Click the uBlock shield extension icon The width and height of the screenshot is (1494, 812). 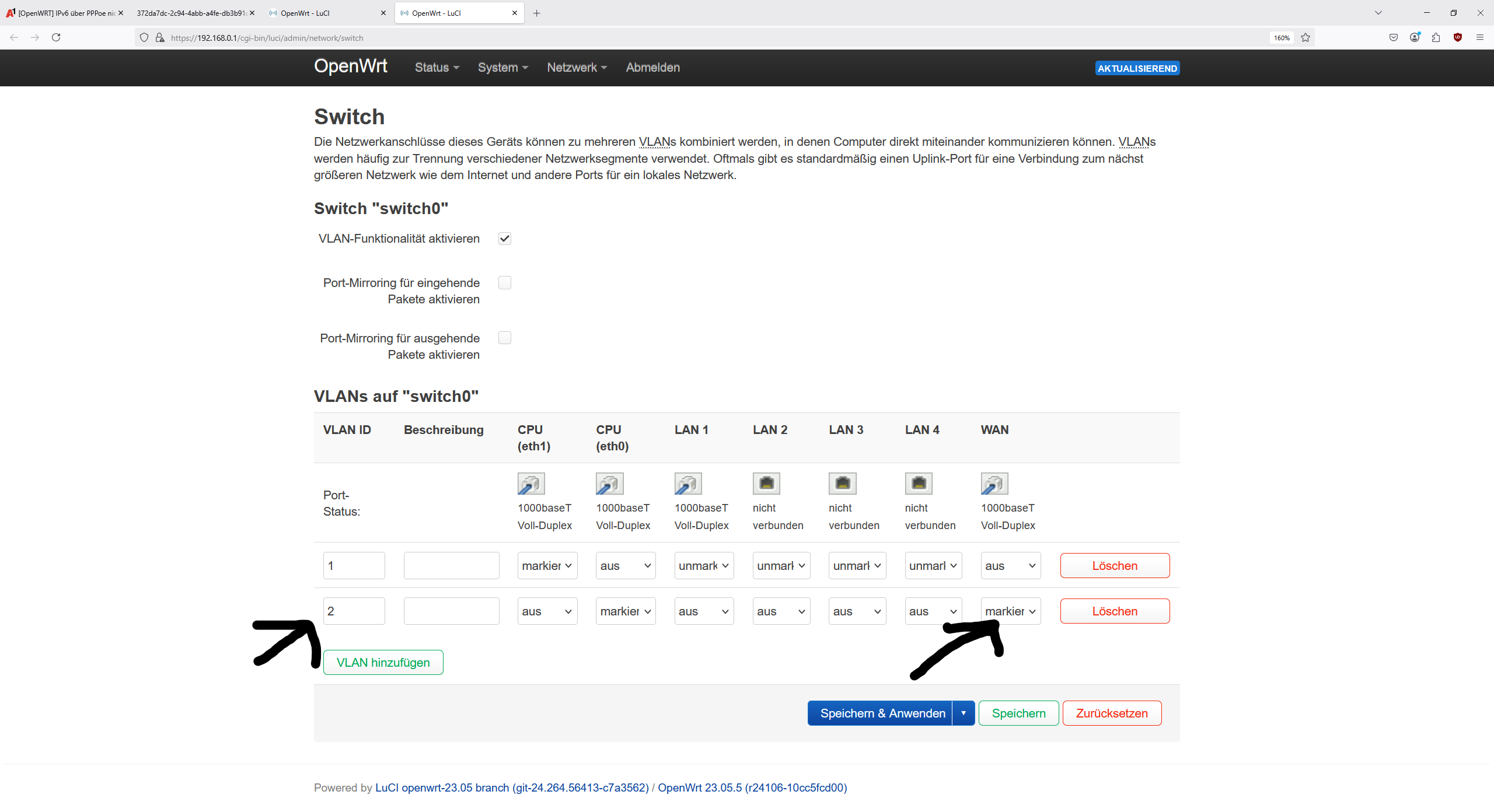click(x=1458, y=37)
